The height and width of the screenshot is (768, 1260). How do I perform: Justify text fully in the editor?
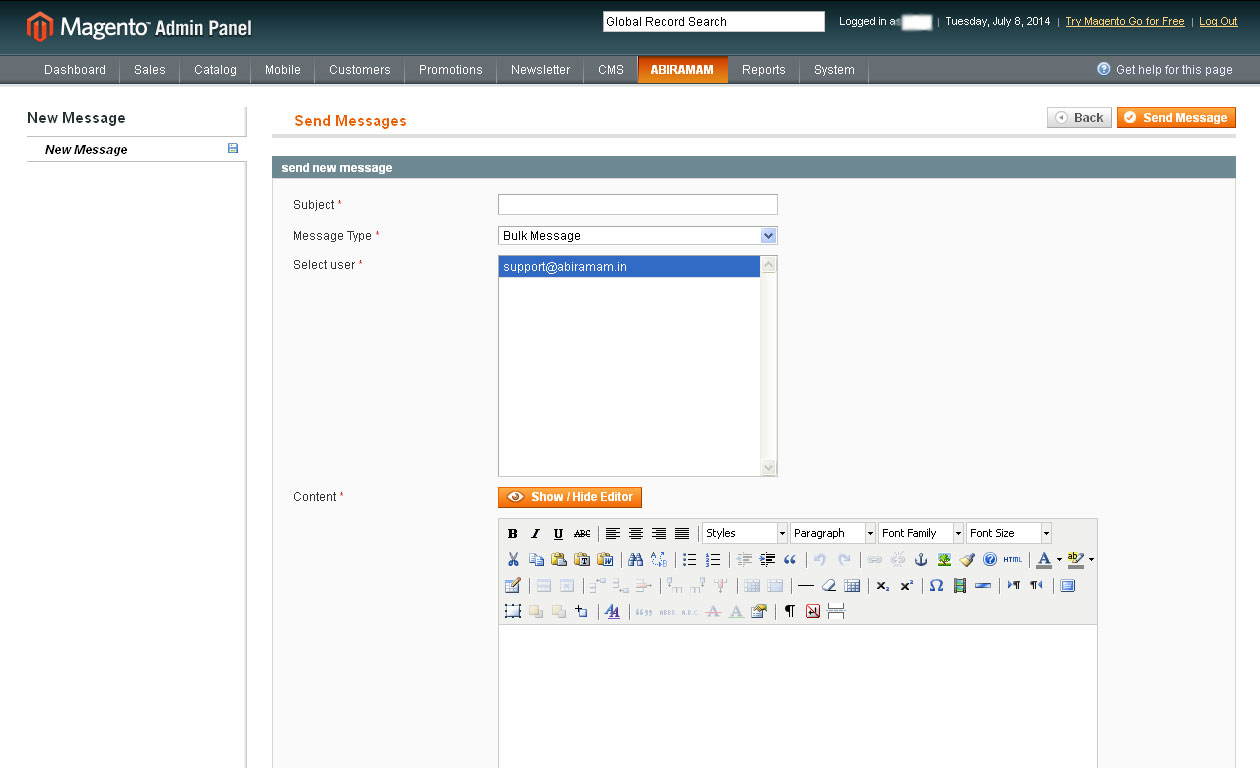(x=682, y=534)
